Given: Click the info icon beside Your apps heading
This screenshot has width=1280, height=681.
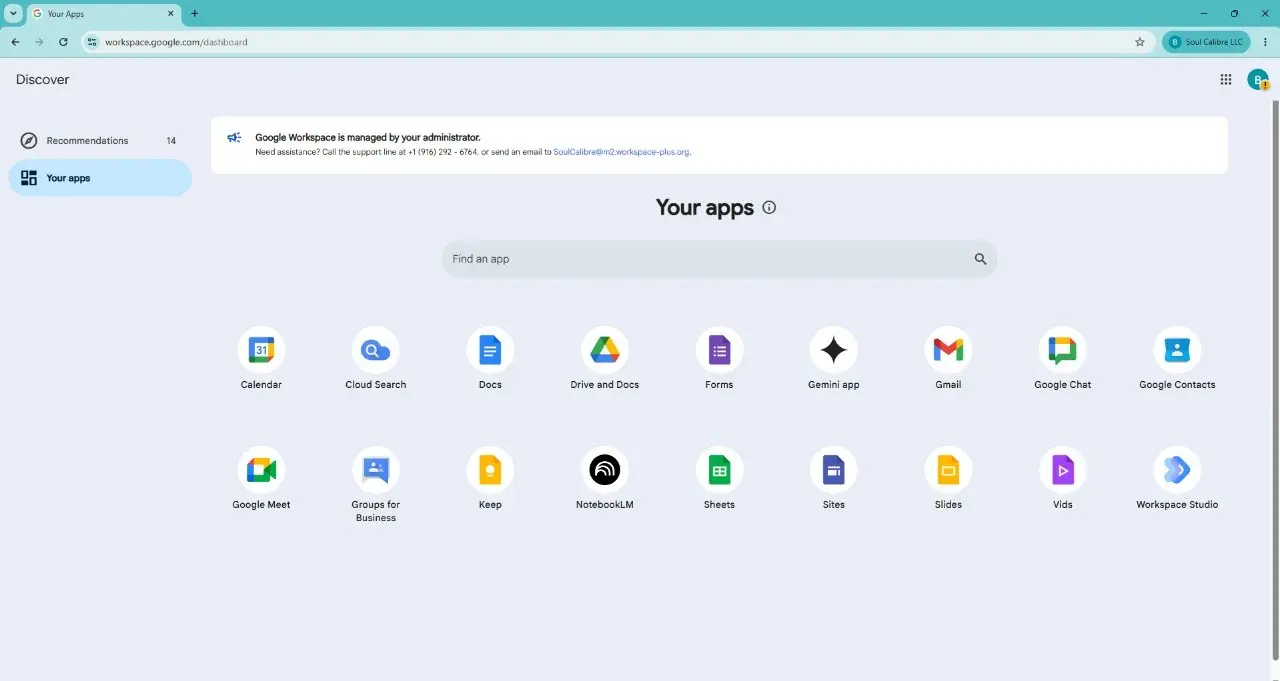Looking at the screenshot, I should pos(769,208).
